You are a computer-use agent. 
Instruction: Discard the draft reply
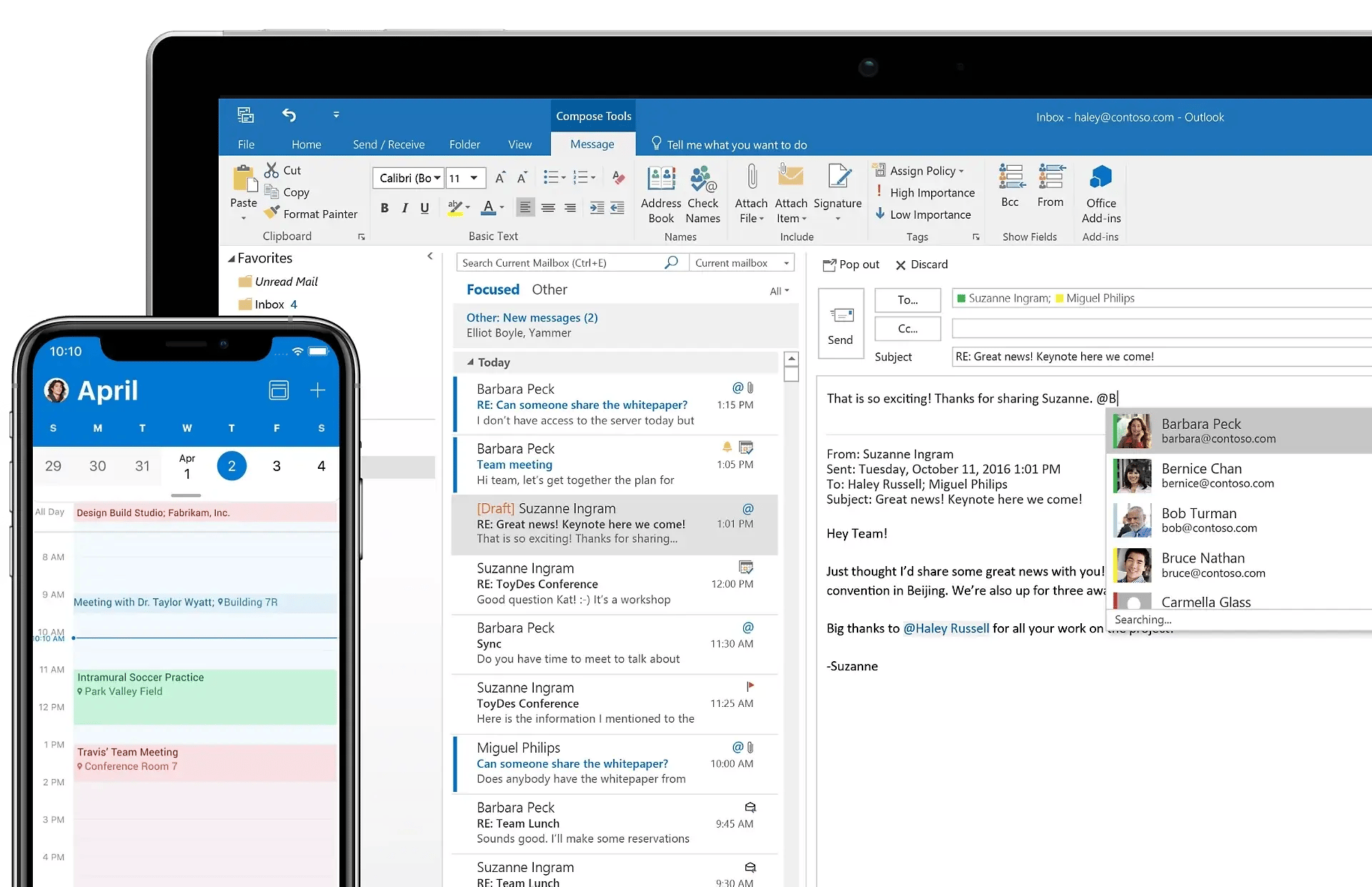pos(922,264)
